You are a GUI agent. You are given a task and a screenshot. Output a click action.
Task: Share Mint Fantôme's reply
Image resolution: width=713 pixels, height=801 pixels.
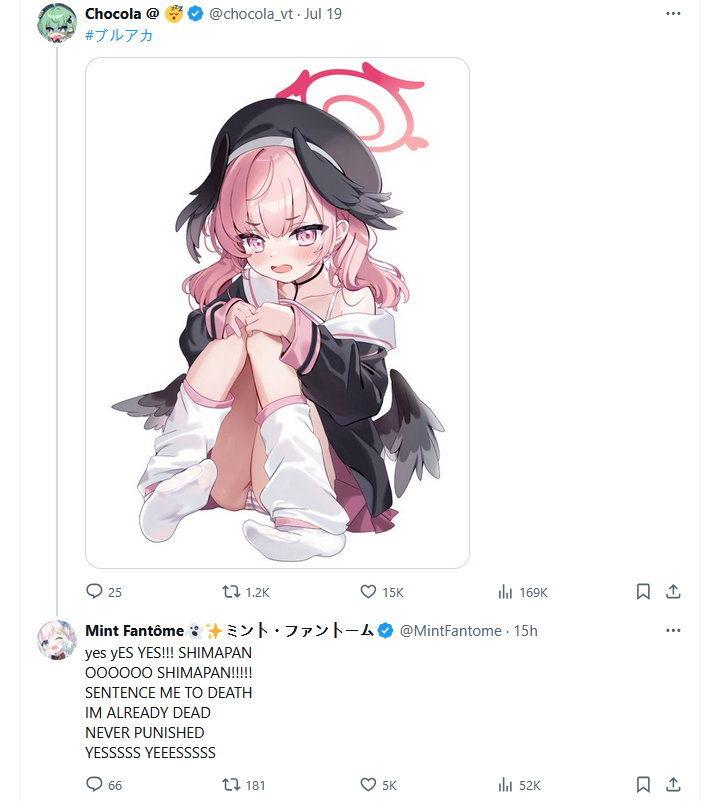[x=673, y=784]
